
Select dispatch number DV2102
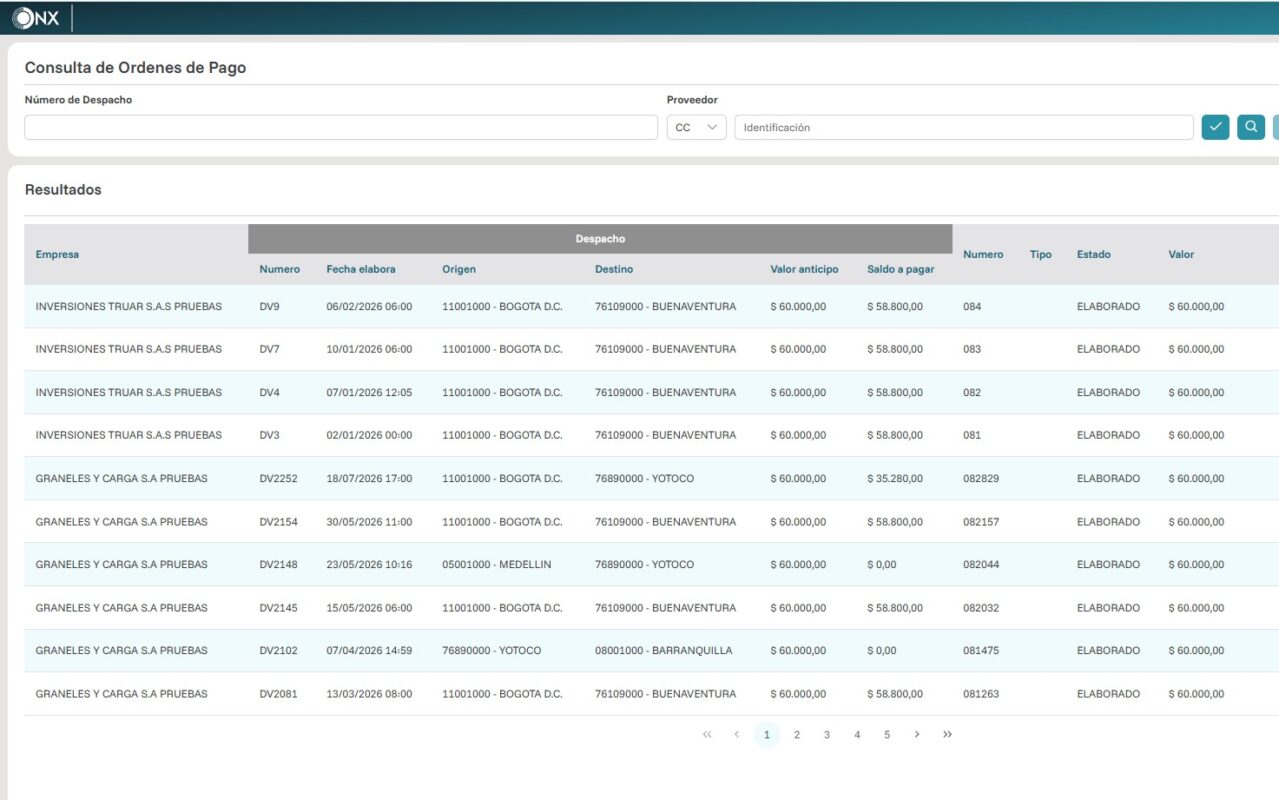coord(278,650)
